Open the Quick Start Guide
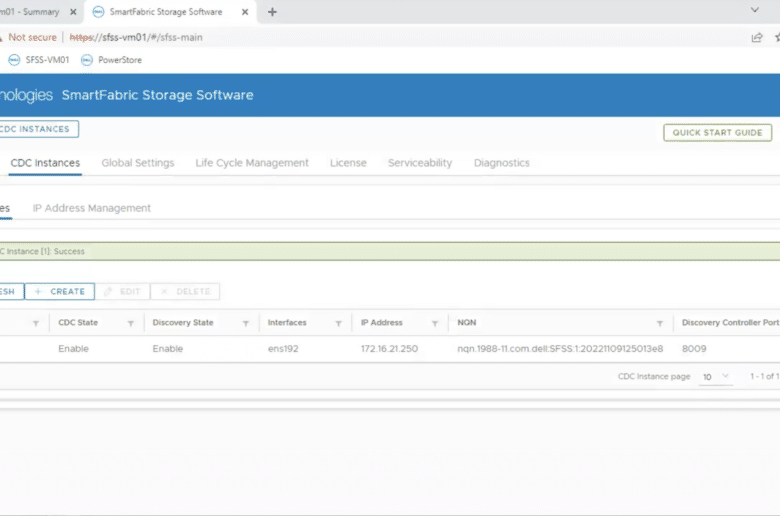 [717, 133]
